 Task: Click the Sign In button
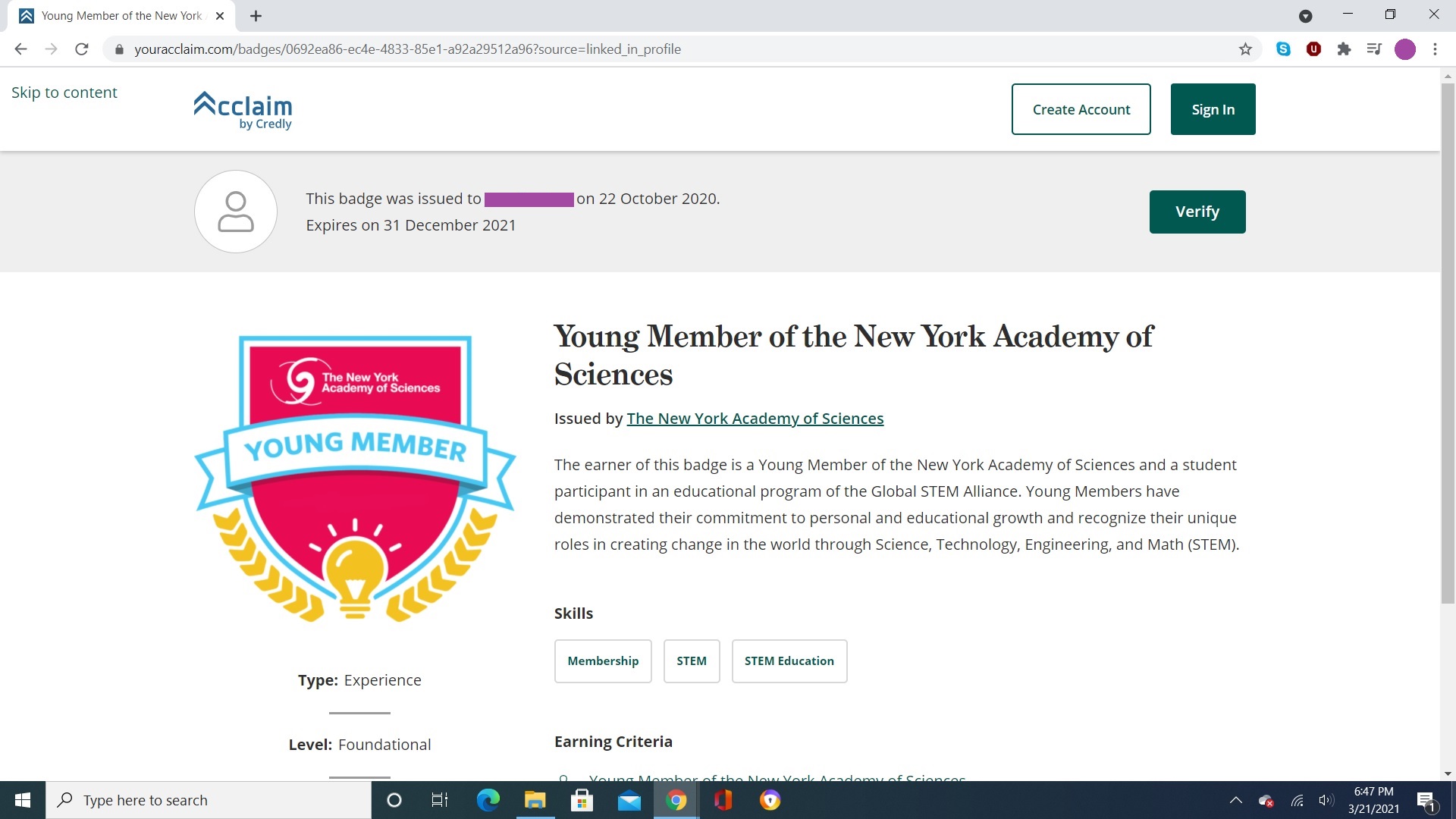[x=1213, y=109]
